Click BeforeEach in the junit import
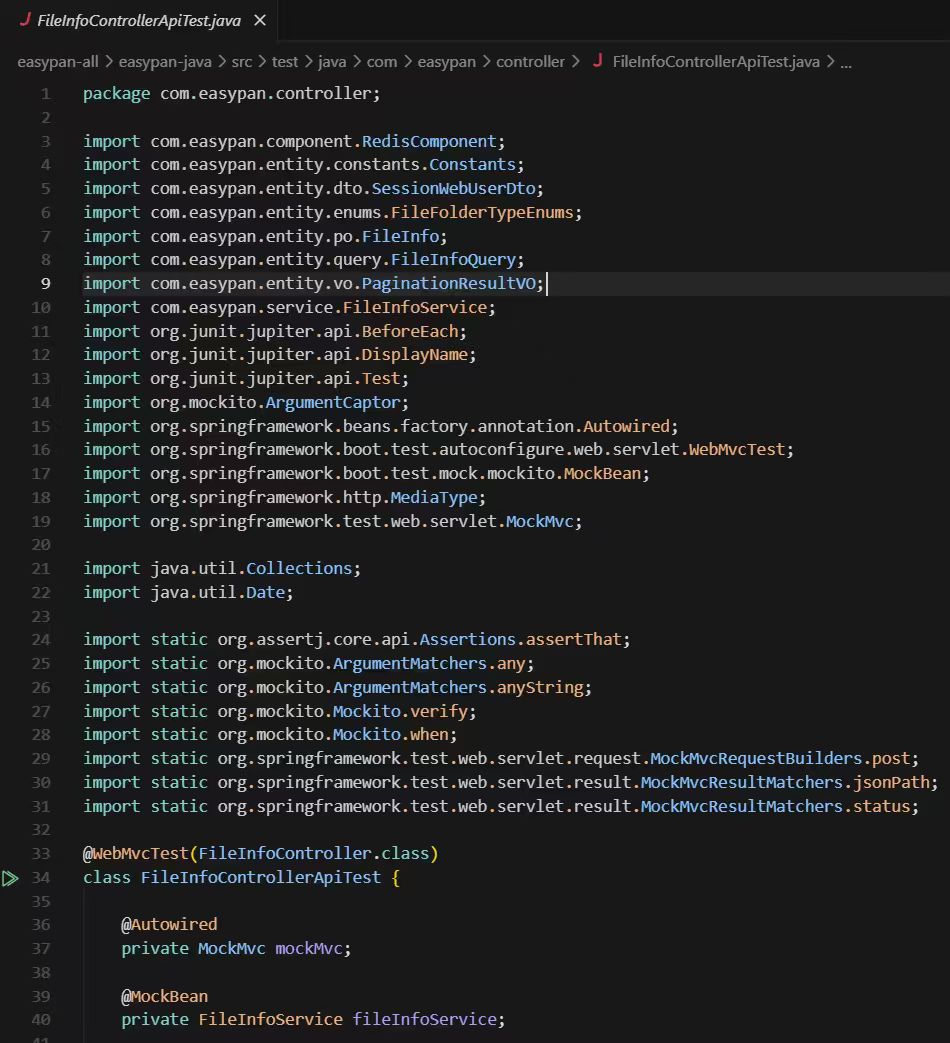 [x=410, y=331]
